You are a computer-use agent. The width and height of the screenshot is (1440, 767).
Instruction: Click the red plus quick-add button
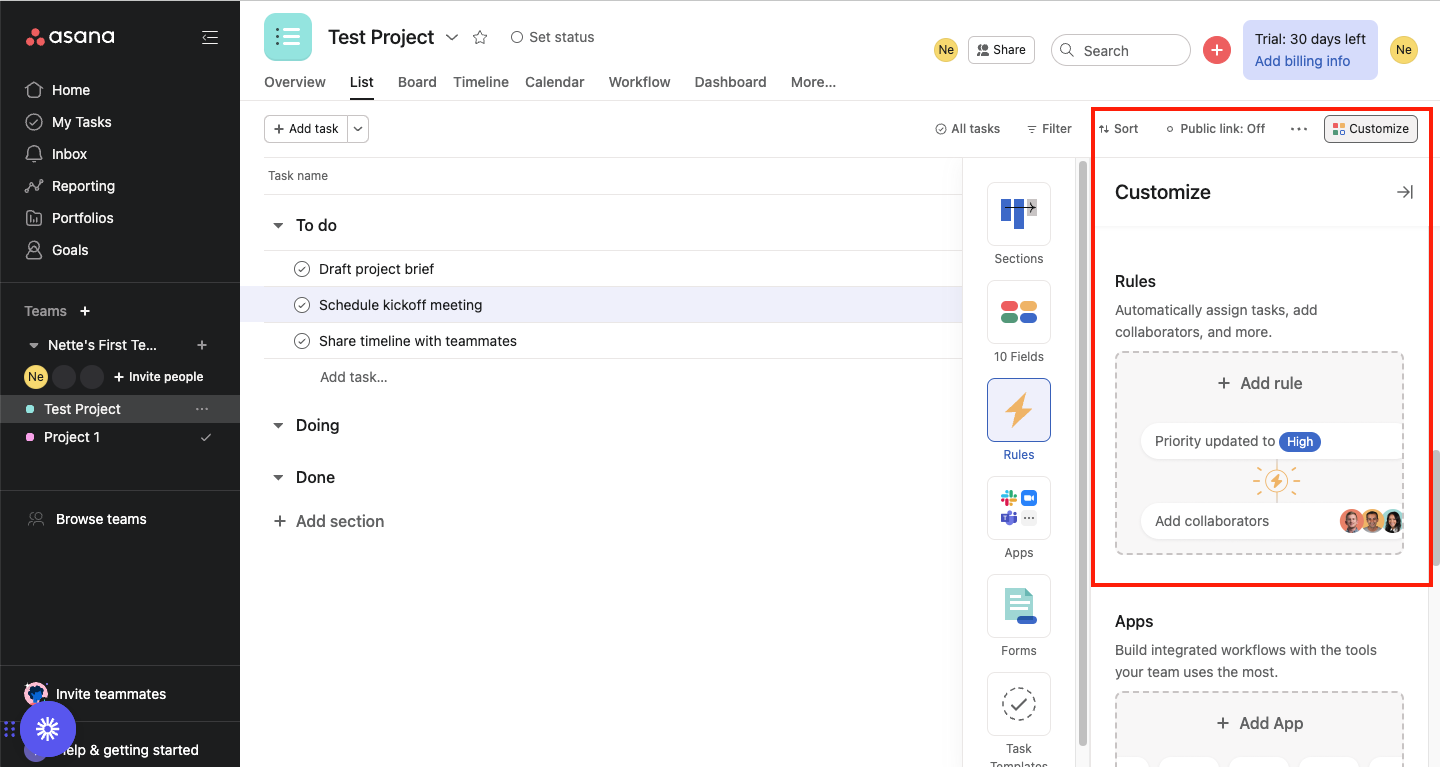point(1216,50)
